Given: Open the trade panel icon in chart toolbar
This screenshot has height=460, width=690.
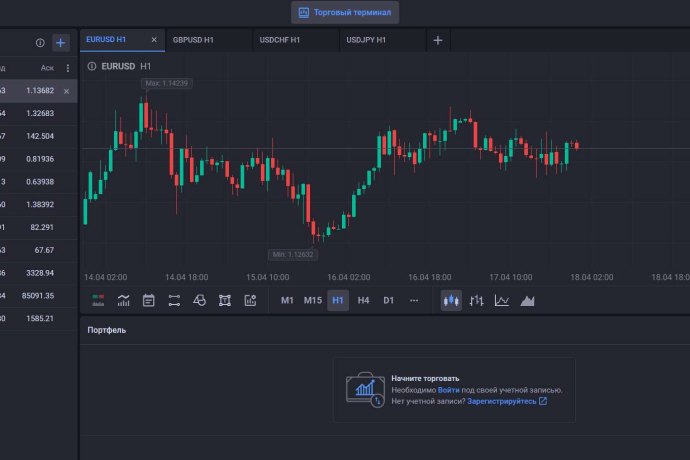Looking at the screenshot, I should [98, 301].
